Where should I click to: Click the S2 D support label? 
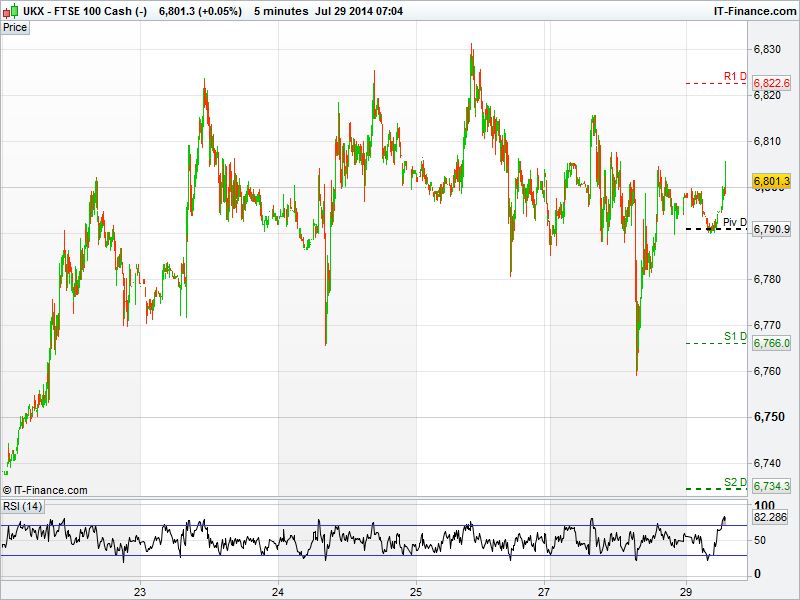click(x=735, y=482)
